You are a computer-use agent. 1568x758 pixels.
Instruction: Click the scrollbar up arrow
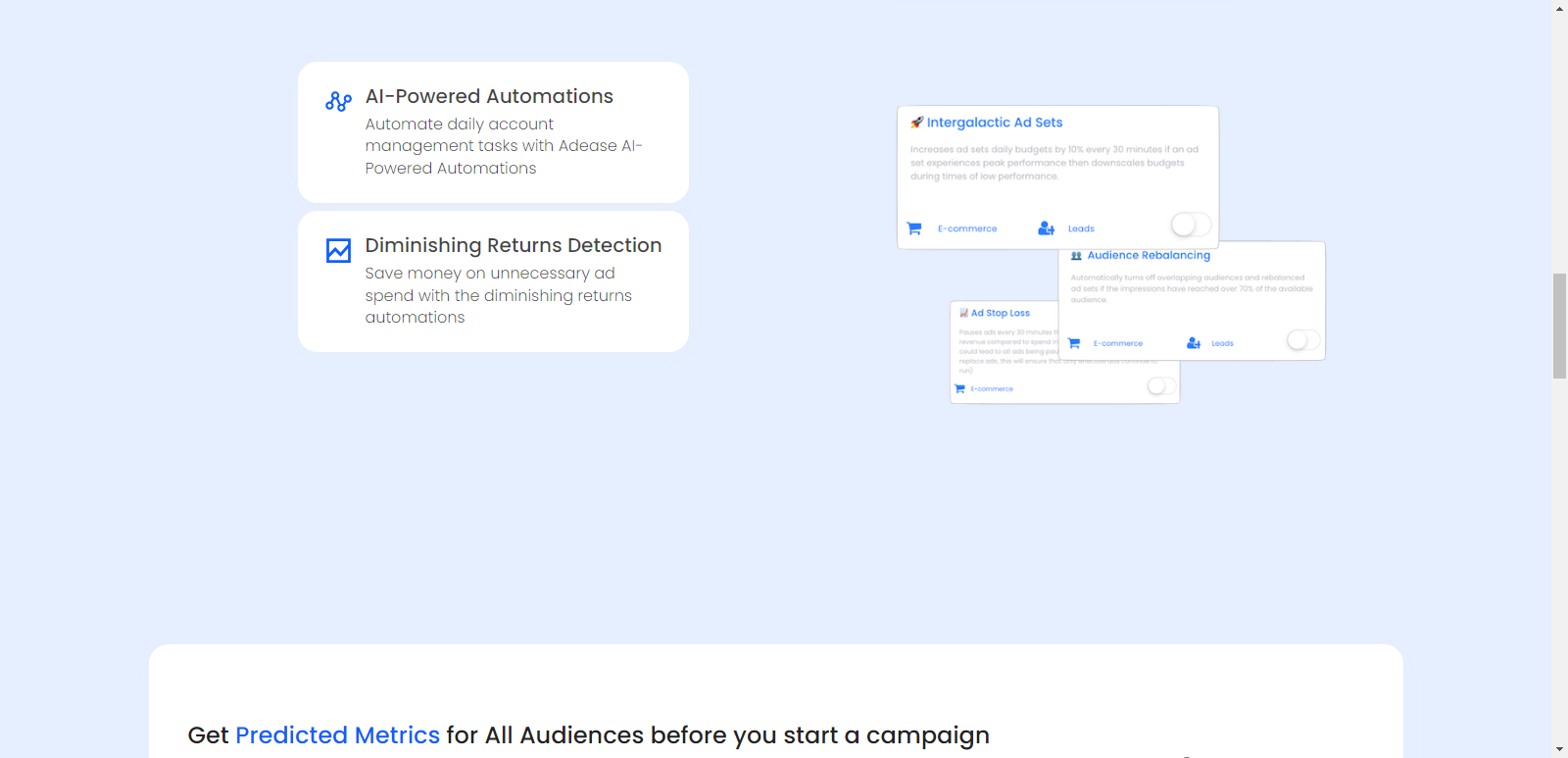click(1559, 8)
